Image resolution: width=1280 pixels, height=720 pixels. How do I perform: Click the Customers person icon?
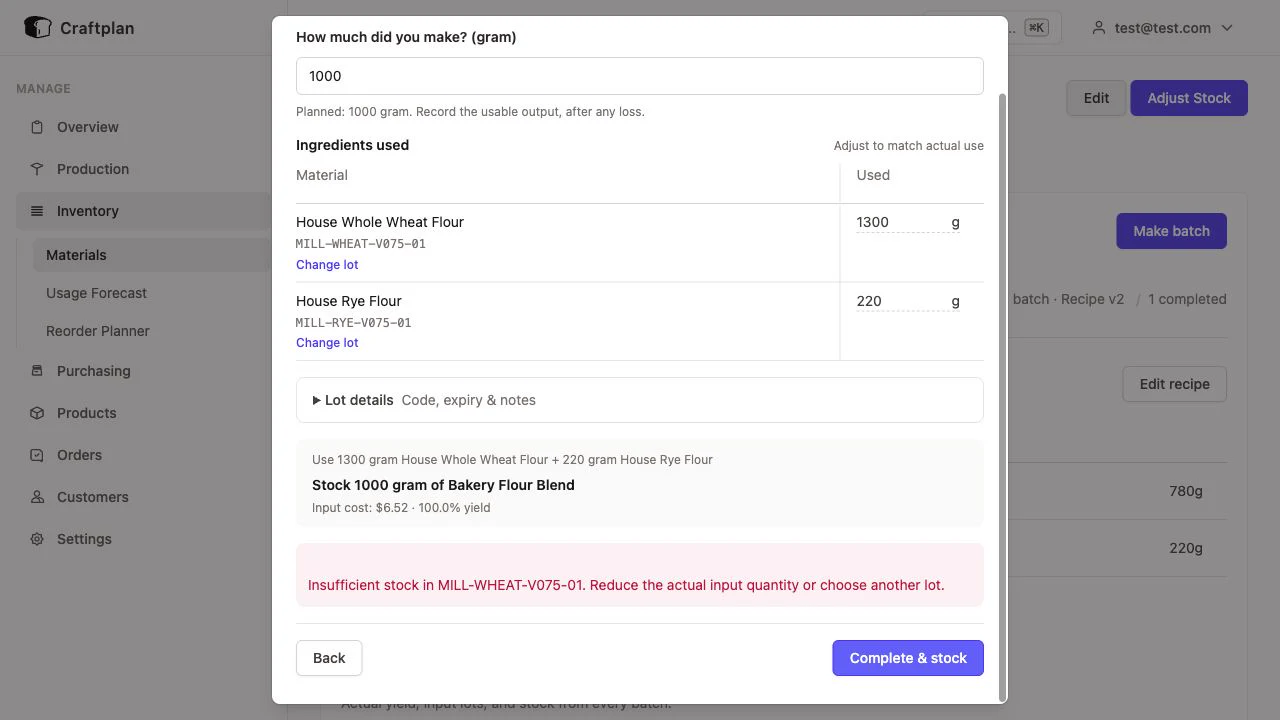click(37, 497)
